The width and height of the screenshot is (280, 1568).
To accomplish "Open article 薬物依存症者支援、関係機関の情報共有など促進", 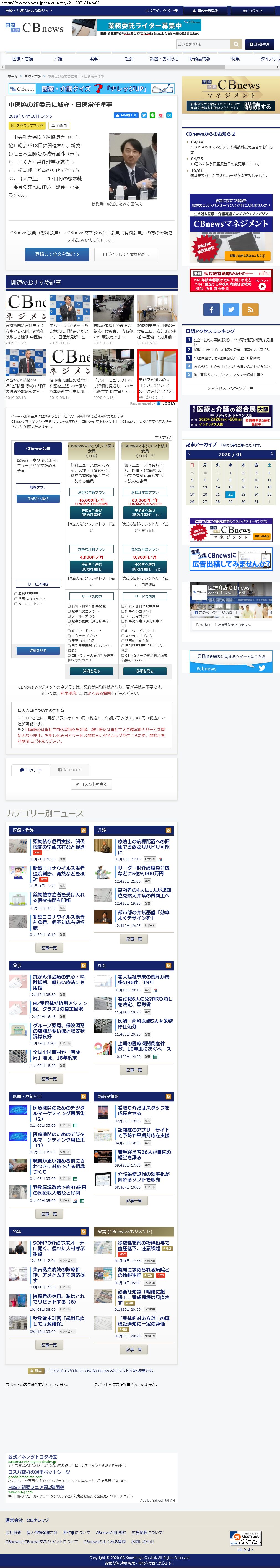I will tap(59, 844).
